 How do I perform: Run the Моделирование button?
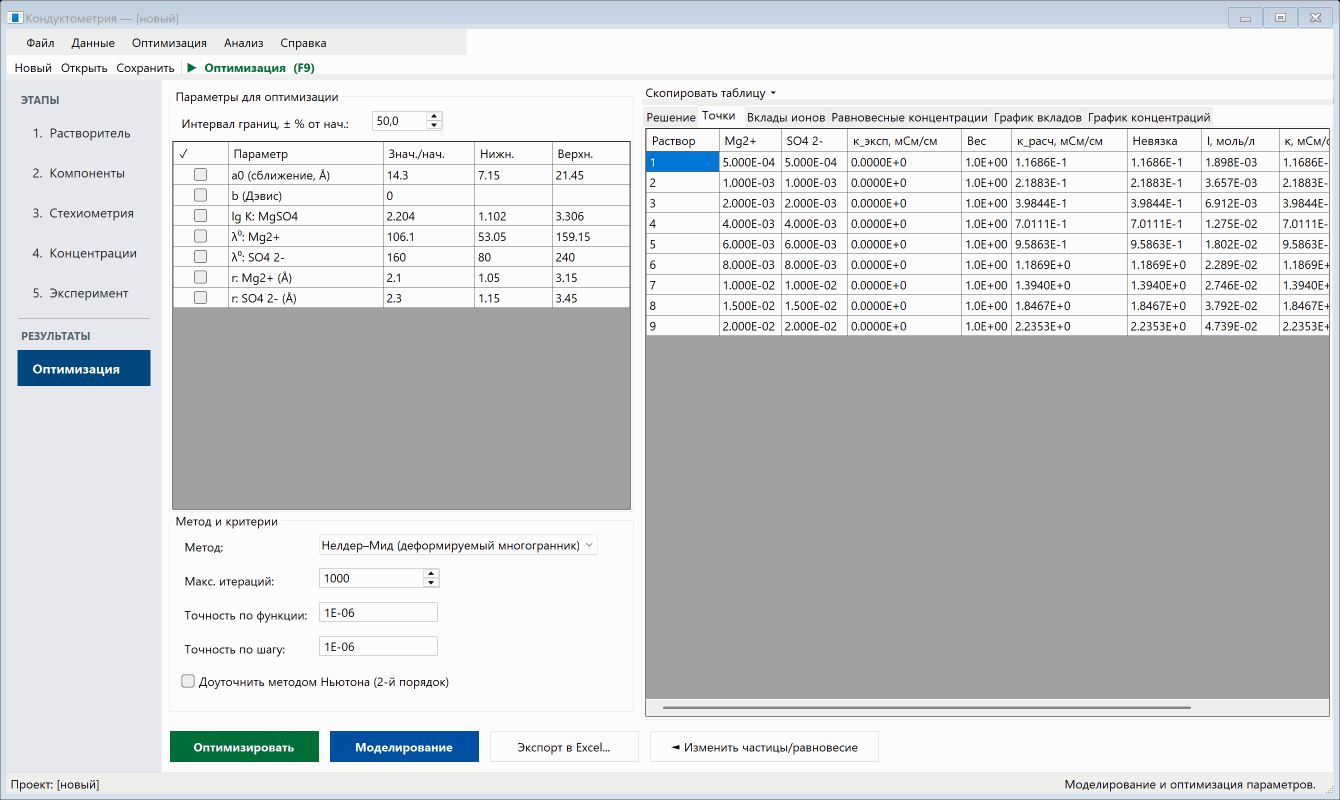[404, 747]
